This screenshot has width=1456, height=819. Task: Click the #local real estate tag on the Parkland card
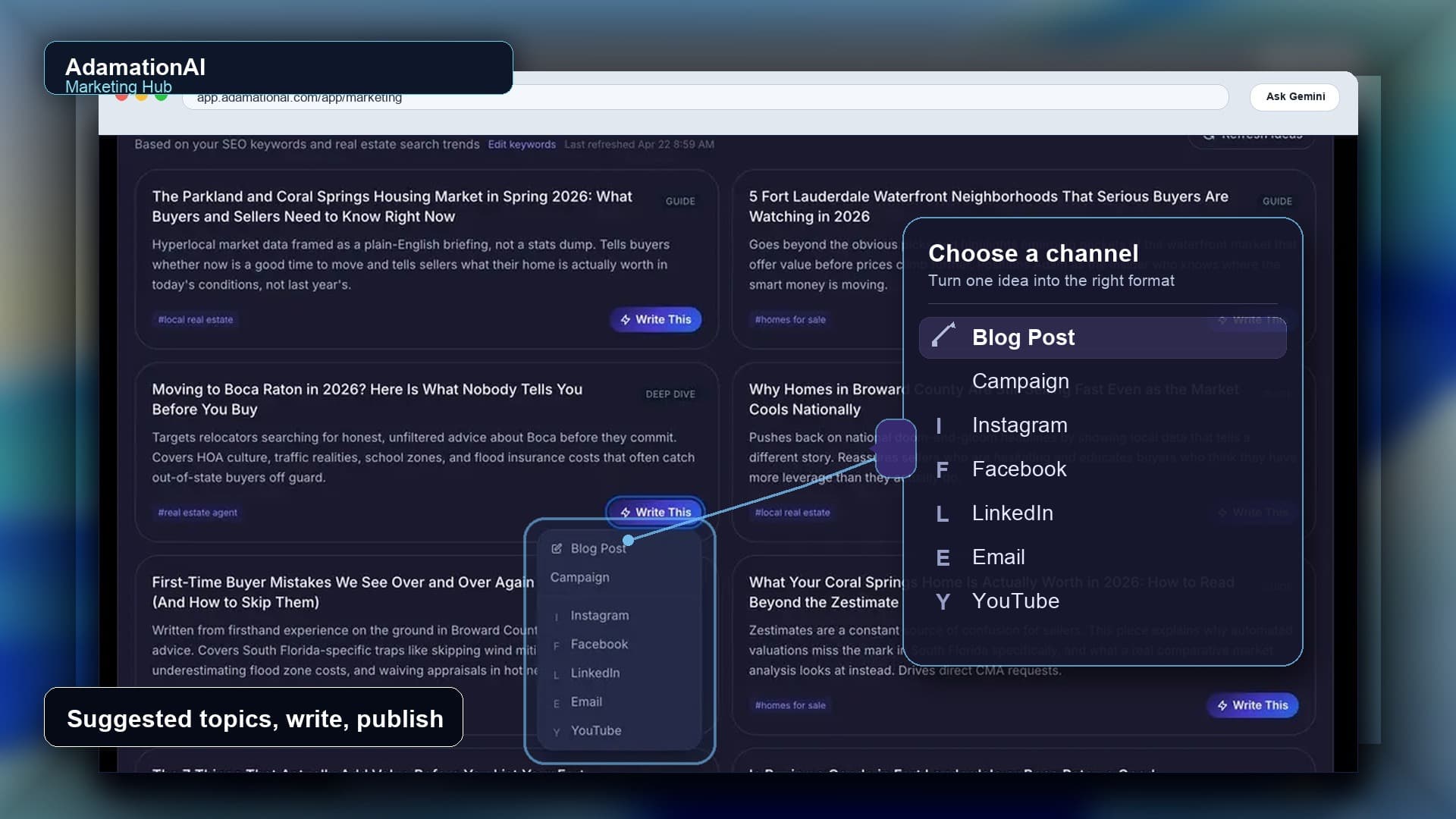196,319
